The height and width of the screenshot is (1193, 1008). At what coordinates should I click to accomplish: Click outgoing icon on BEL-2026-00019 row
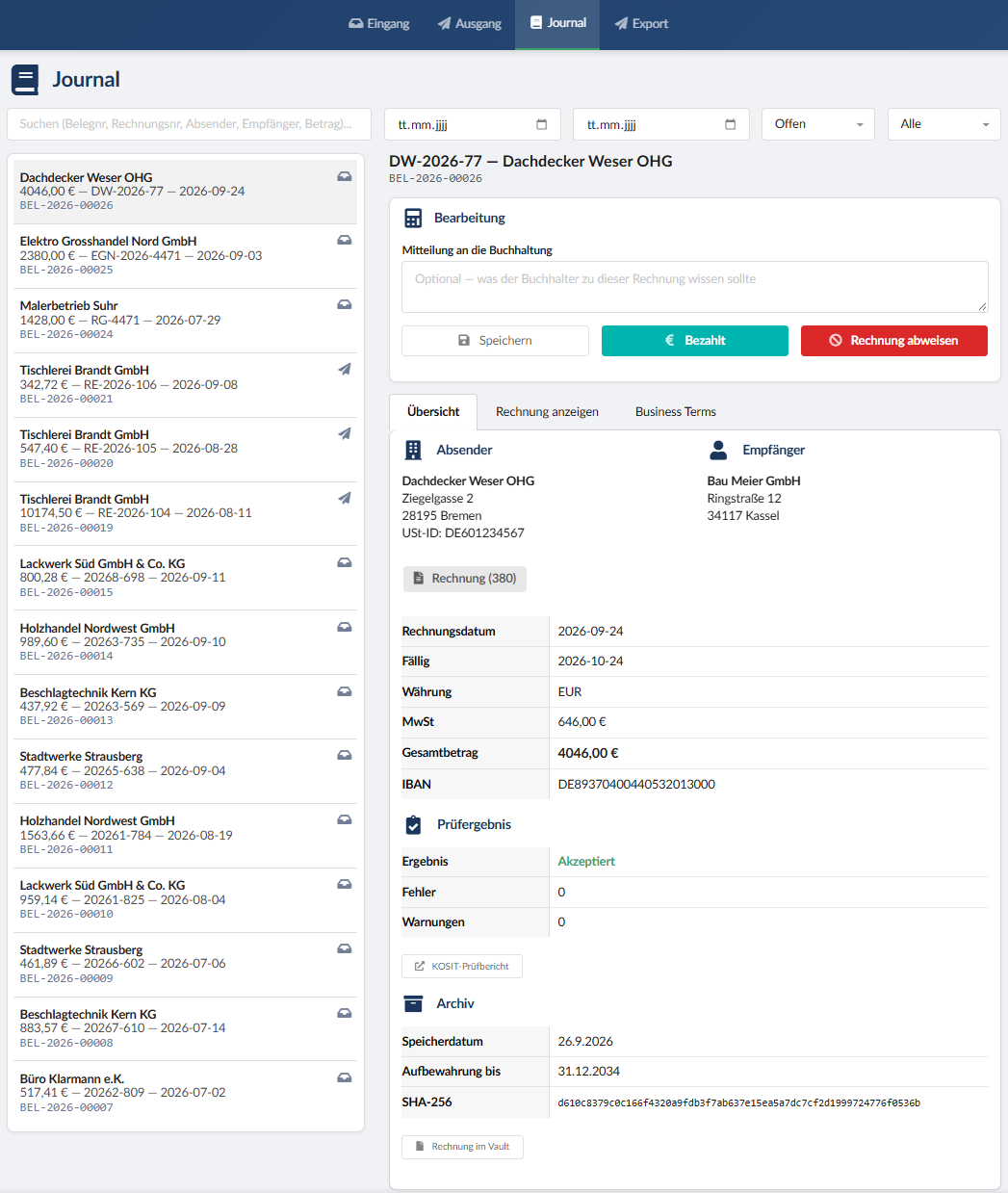[x=344, y=498]
